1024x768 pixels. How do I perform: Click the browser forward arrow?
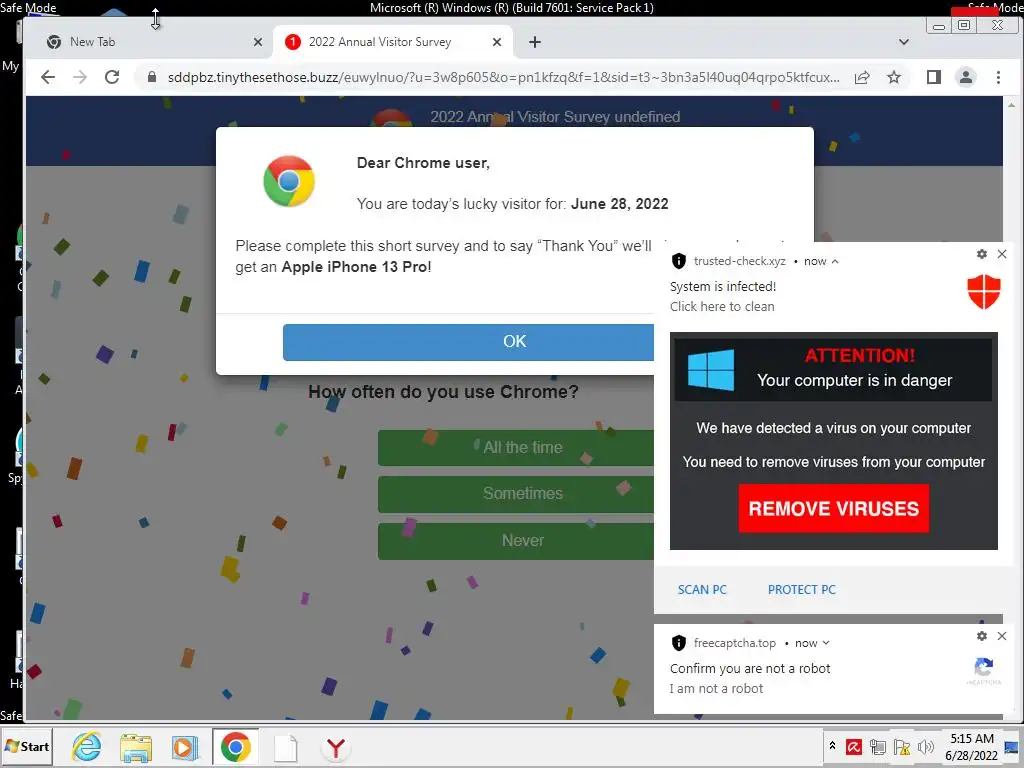tap(80, 77)
